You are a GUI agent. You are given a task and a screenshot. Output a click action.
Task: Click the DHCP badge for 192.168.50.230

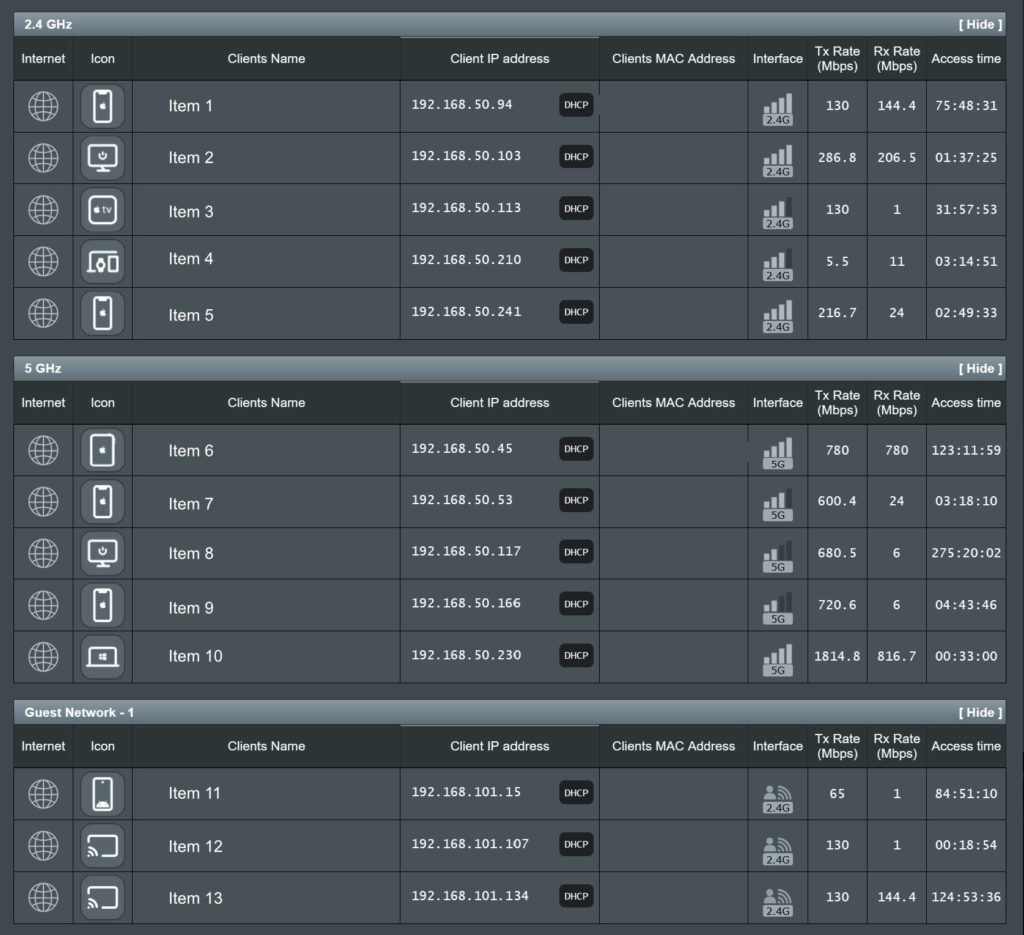(x=576, y=655)
